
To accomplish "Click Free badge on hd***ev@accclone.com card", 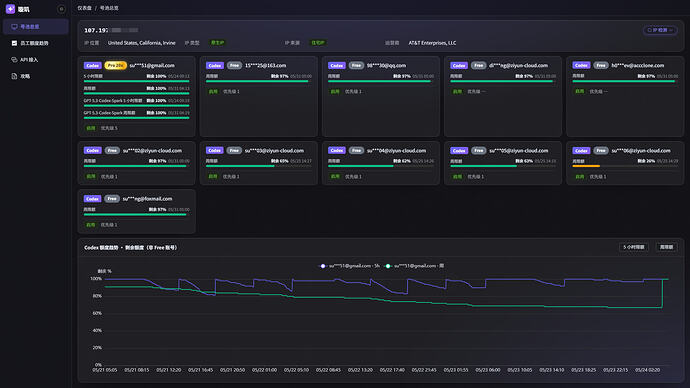I will click(601, 66).
